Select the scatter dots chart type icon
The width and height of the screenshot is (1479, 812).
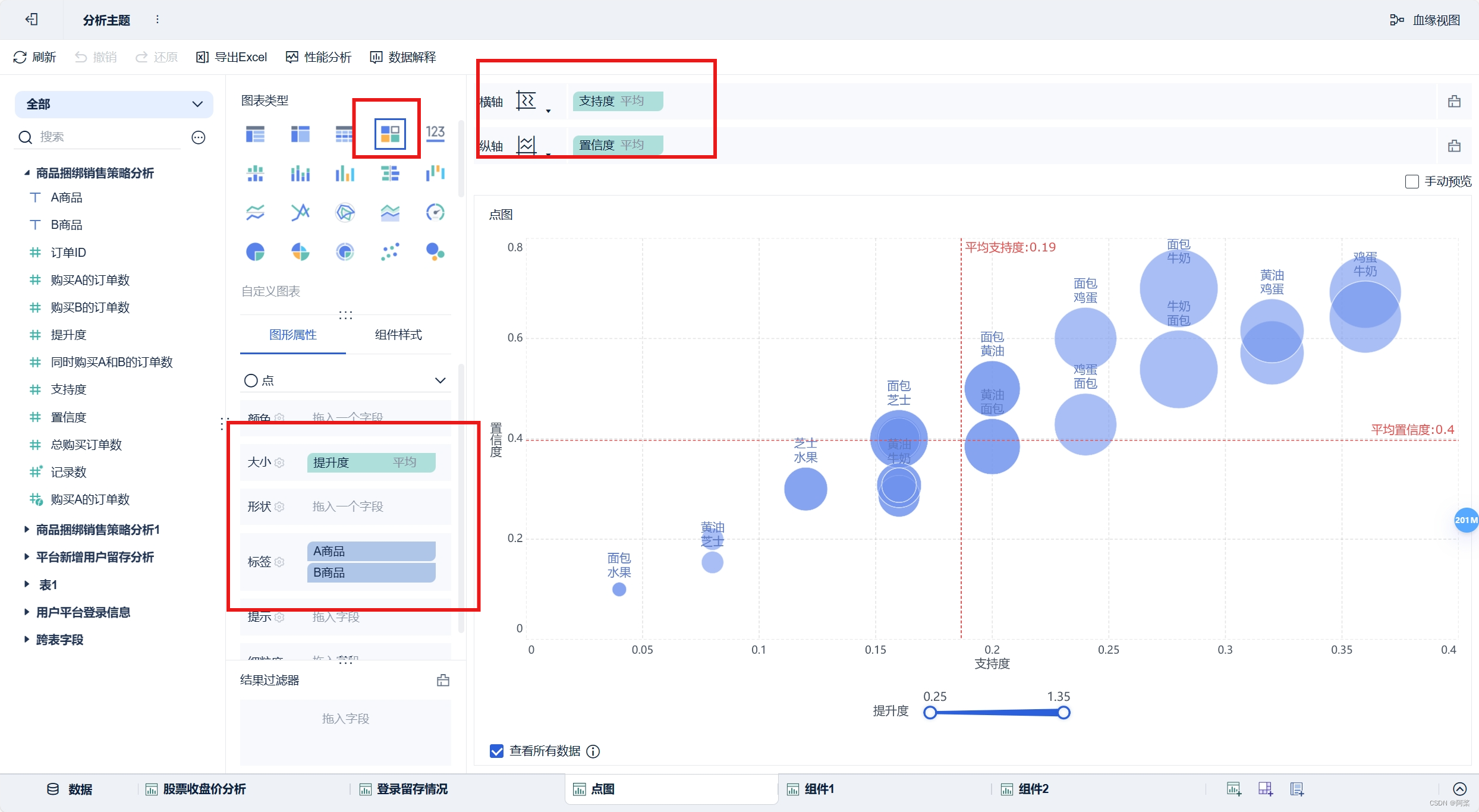point(391,251)
